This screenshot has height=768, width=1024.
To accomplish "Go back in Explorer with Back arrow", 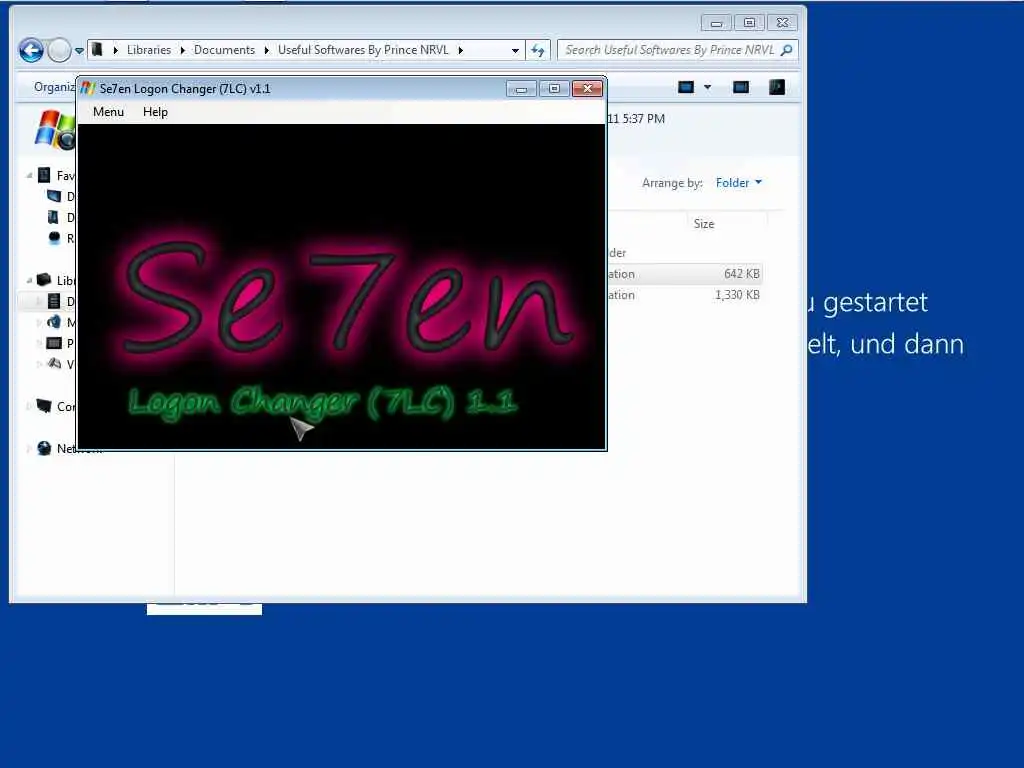I will click(31, 50).
